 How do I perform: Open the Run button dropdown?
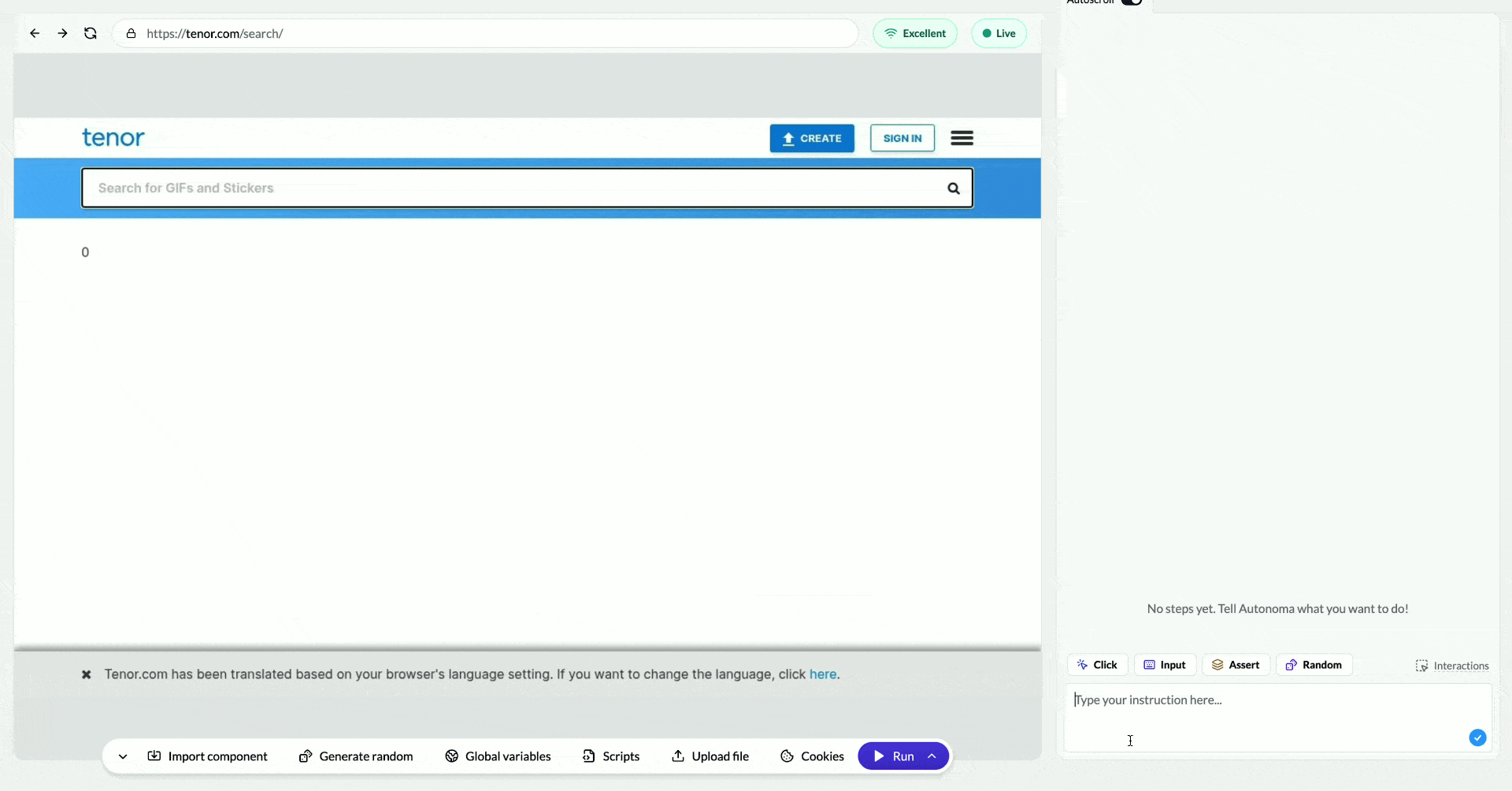[x=932, y=756]
